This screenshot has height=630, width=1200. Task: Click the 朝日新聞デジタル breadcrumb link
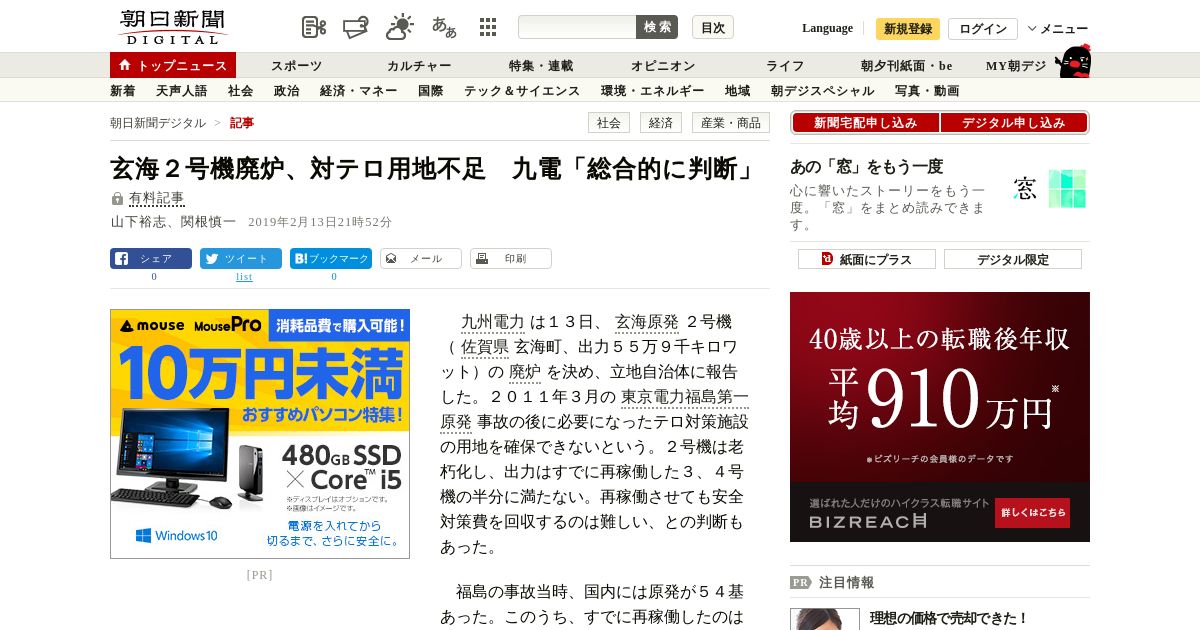click(158, 123)
